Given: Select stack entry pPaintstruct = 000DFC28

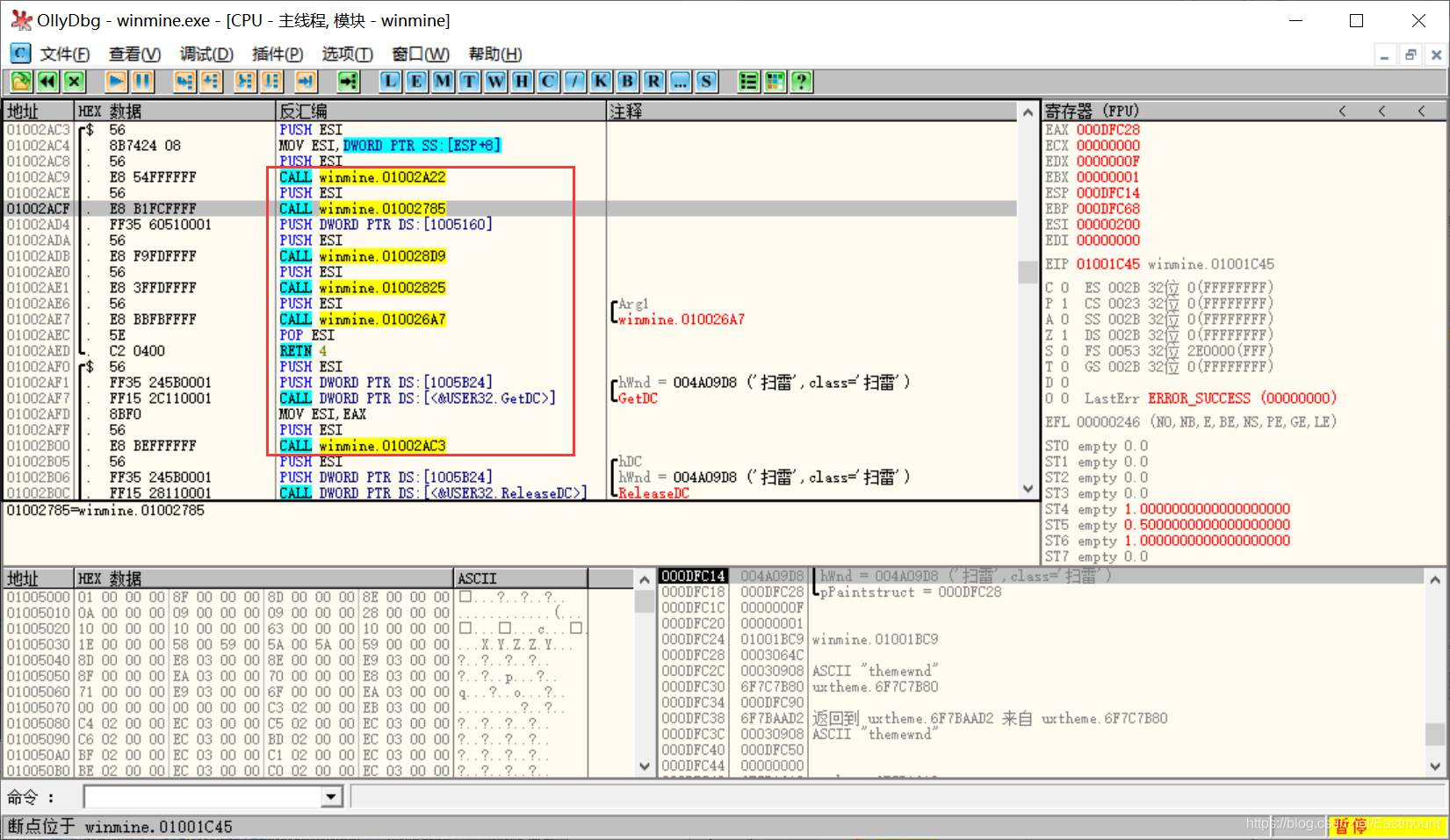Looking at the screenshot, I should point(911,592).
